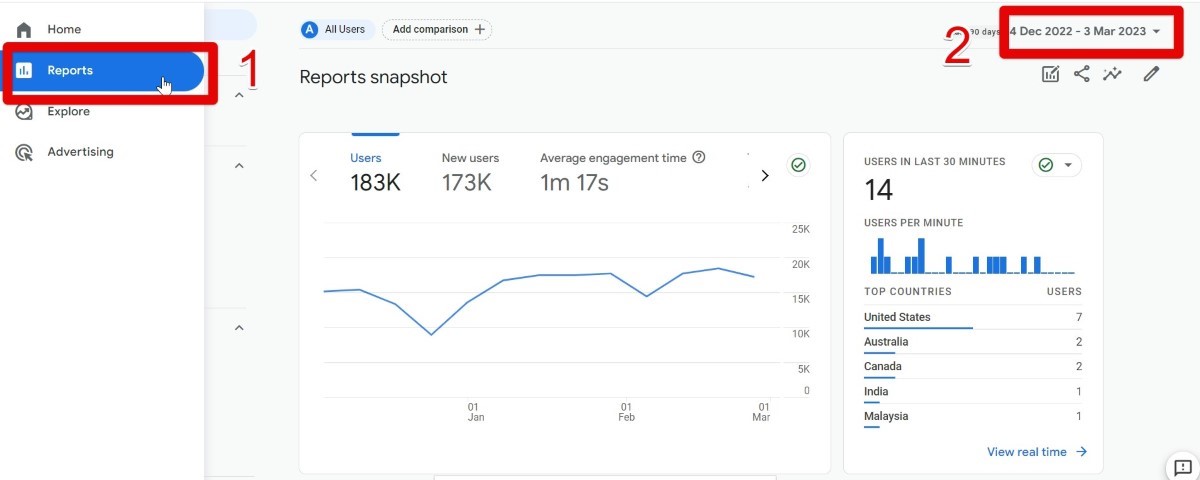Click USERS IN LAST 30 MINUTES label
This screenshot has width=1200, height=480.
[x=935, y=161]
